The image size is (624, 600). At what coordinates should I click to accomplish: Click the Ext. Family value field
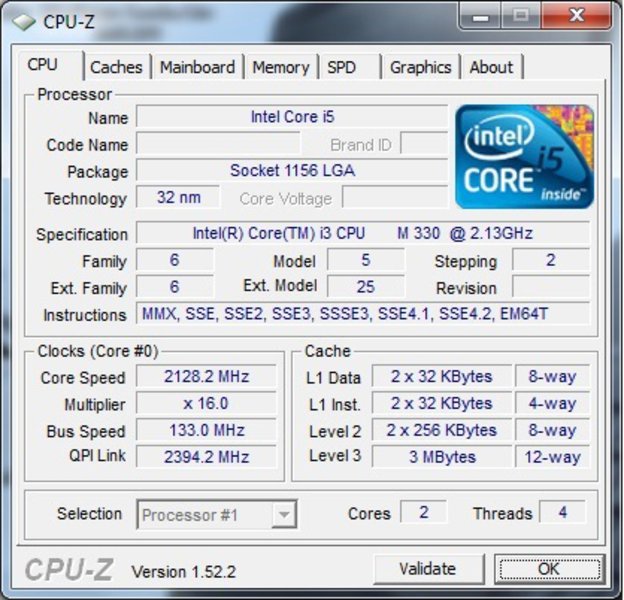point(174,287)
